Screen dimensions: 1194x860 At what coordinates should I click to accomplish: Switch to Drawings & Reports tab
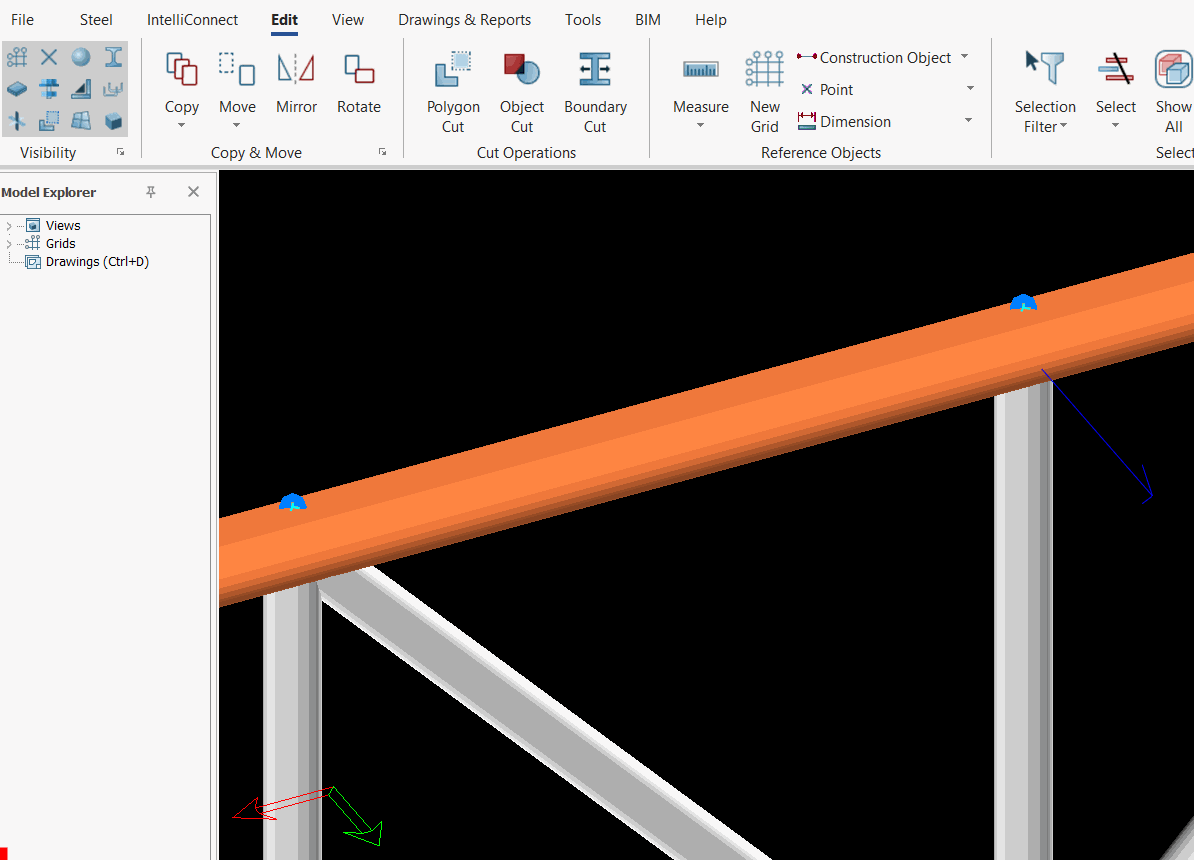coord(464,20)
